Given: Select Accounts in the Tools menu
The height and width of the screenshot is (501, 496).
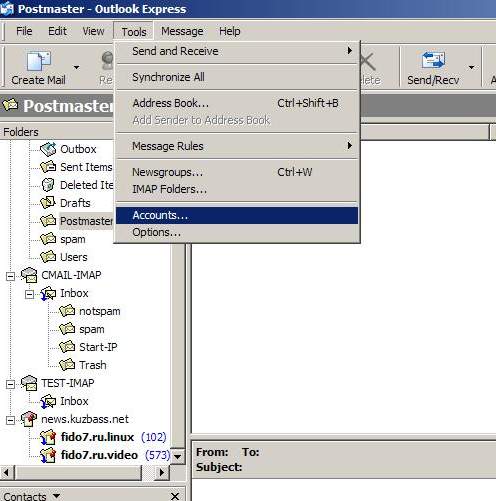Looking at the screenshot, I should 237,215.
